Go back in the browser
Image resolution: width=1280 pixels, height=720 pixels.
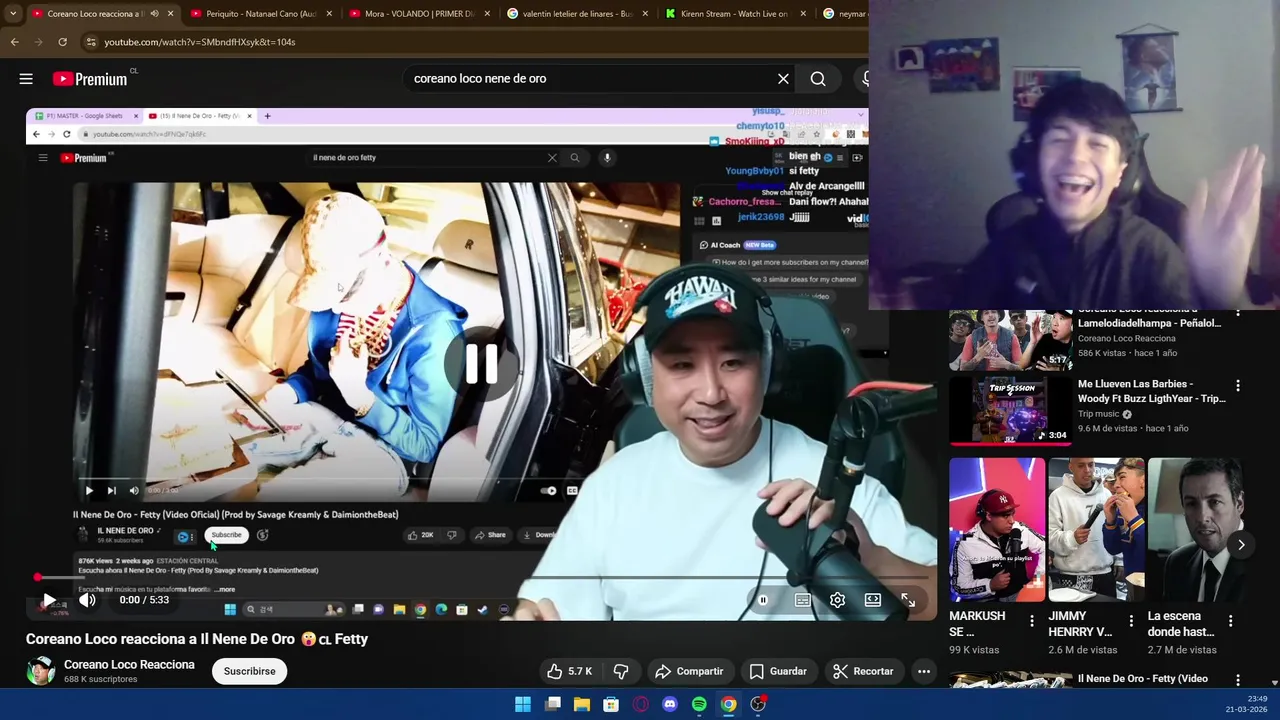tap(14, 42)
